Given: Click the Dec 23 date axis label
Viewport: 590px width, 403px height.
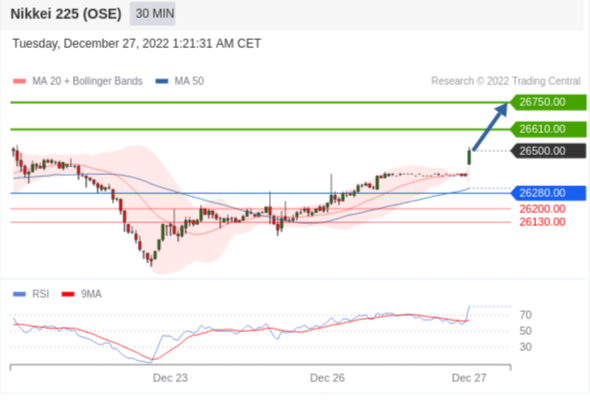Looking at the screenshot, I should coord(170,378).
